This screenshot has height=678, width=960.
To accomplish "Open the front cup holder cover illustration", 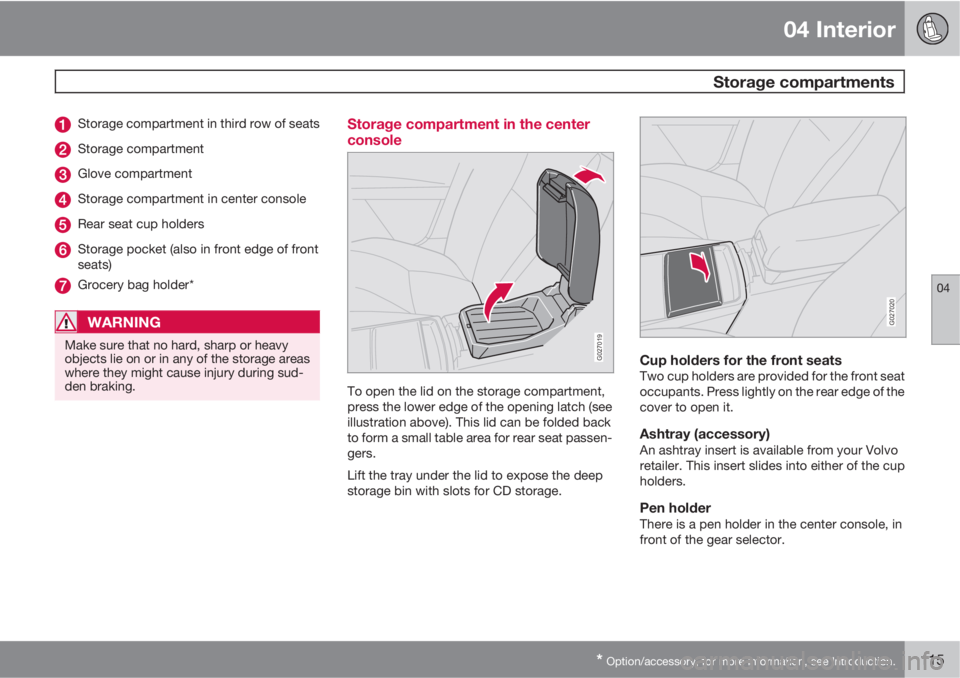I will pyautogui.click(x=773, y=227).
